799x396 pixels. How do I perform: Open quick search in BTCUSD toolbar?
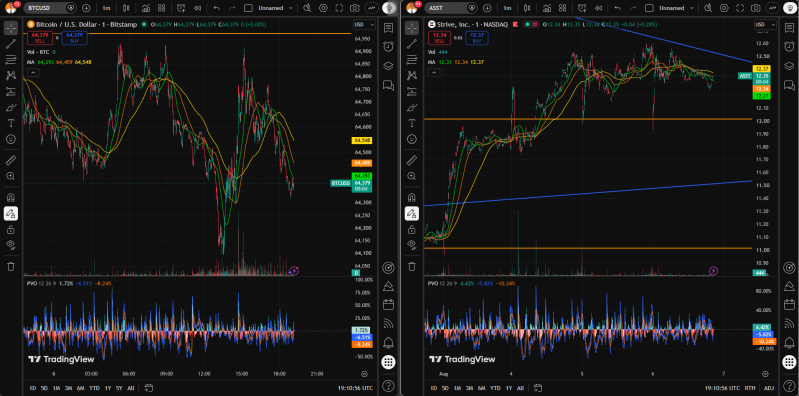[x=307, y=8]
